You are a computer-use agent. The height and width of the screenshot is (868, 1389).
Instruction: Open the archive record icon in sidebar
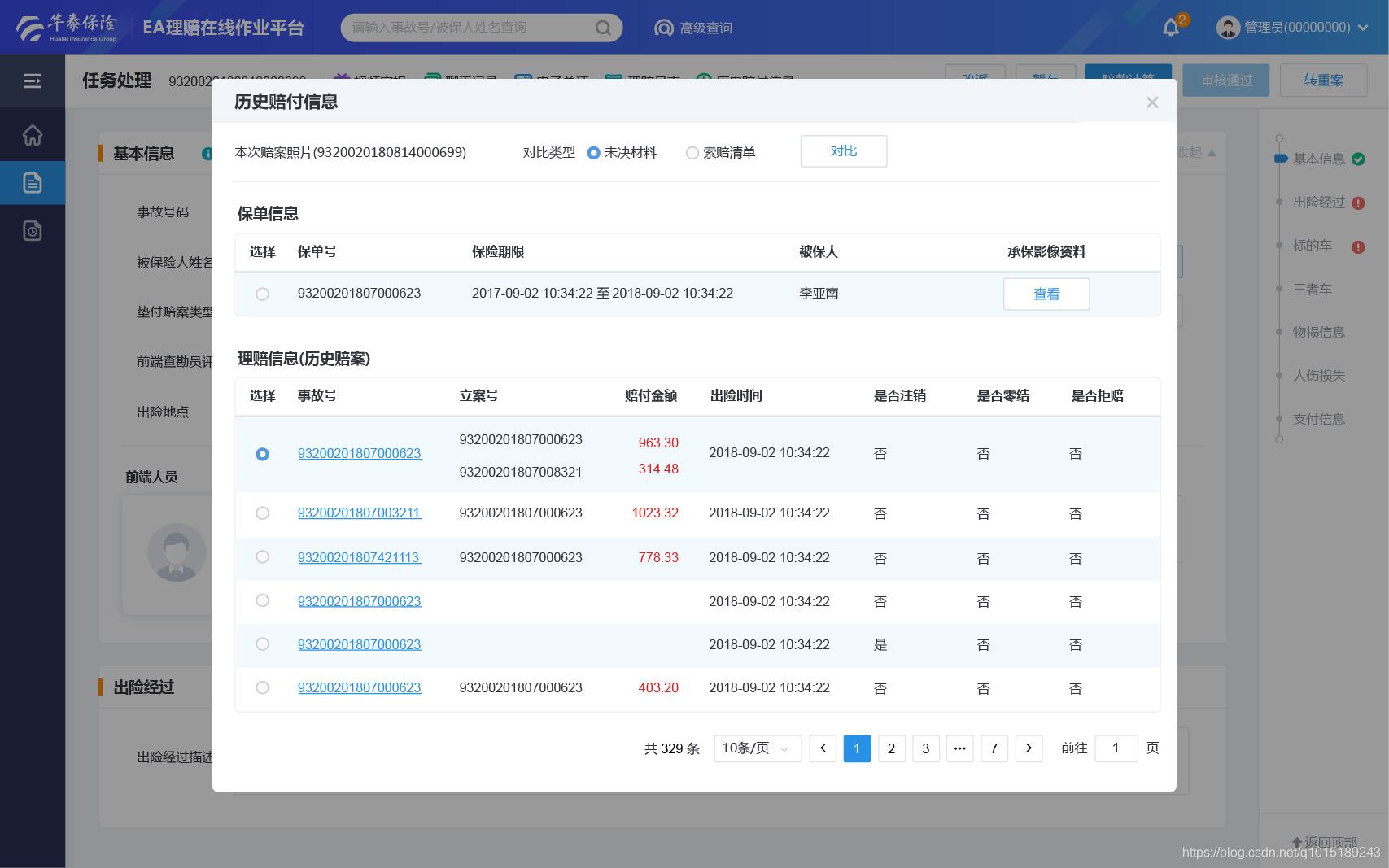[x=33, y=231]
